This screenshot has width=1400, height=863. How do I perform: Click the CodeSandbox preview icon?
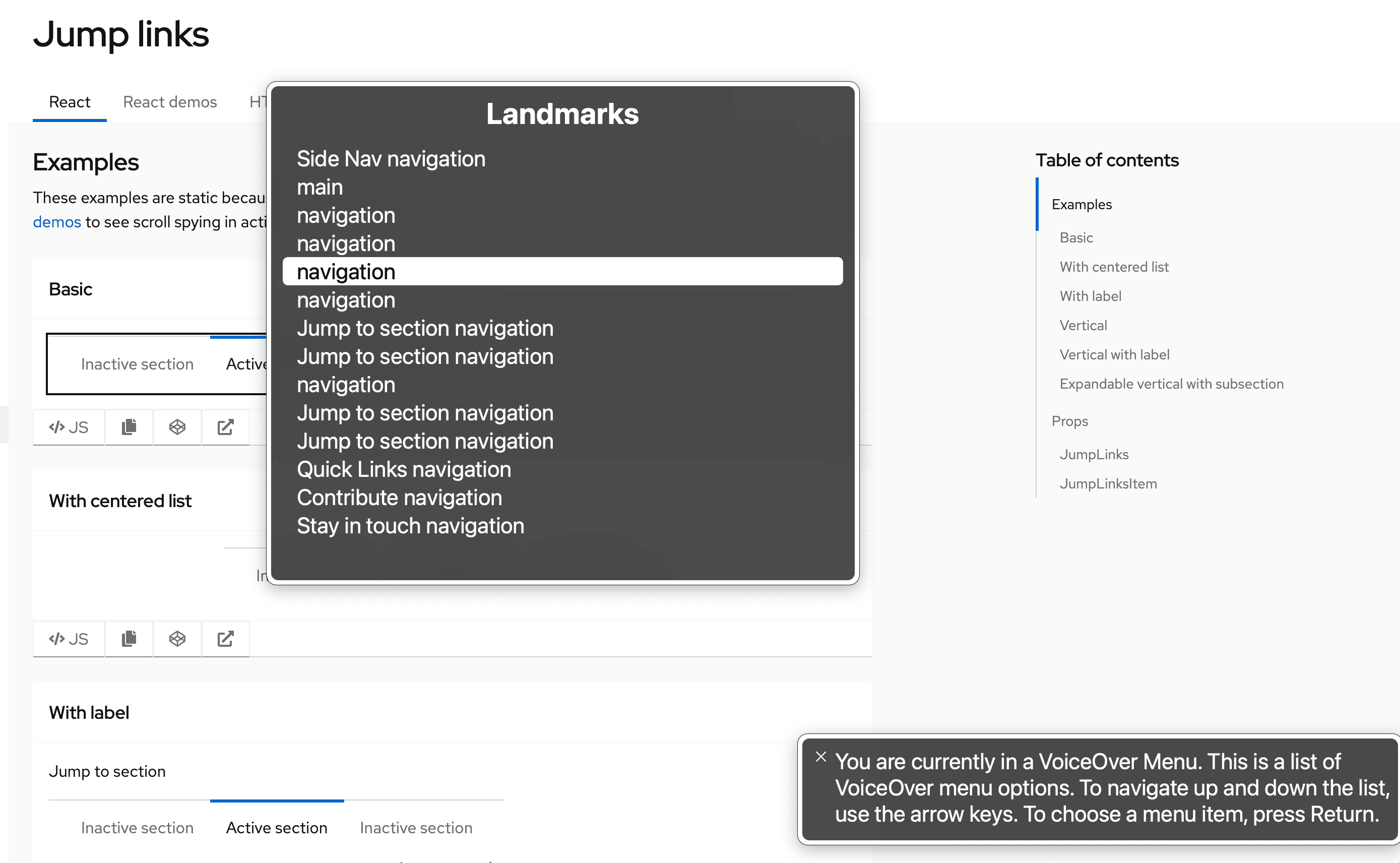(176, 427)
